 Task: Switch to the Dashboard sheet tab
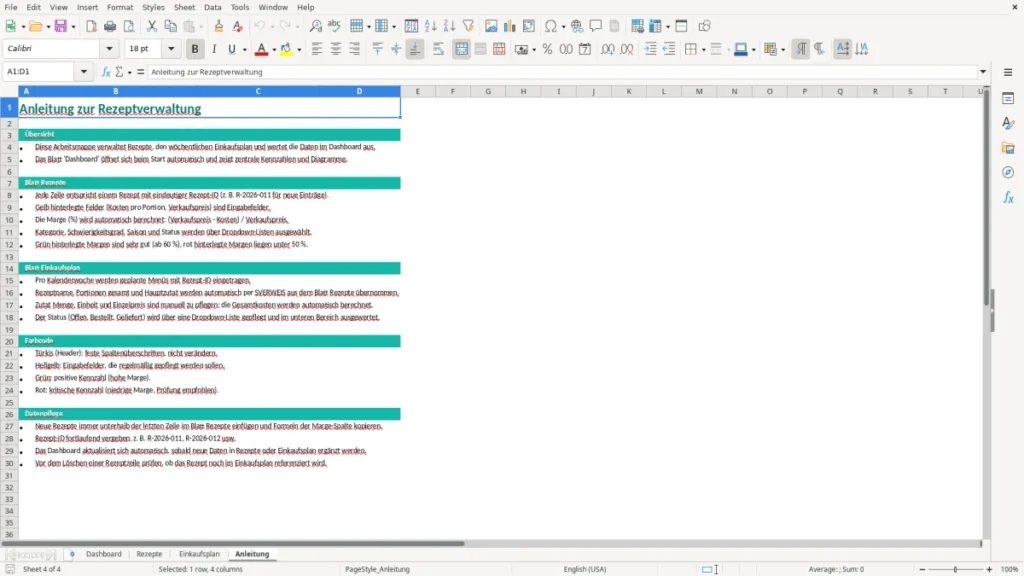[104, 554]
